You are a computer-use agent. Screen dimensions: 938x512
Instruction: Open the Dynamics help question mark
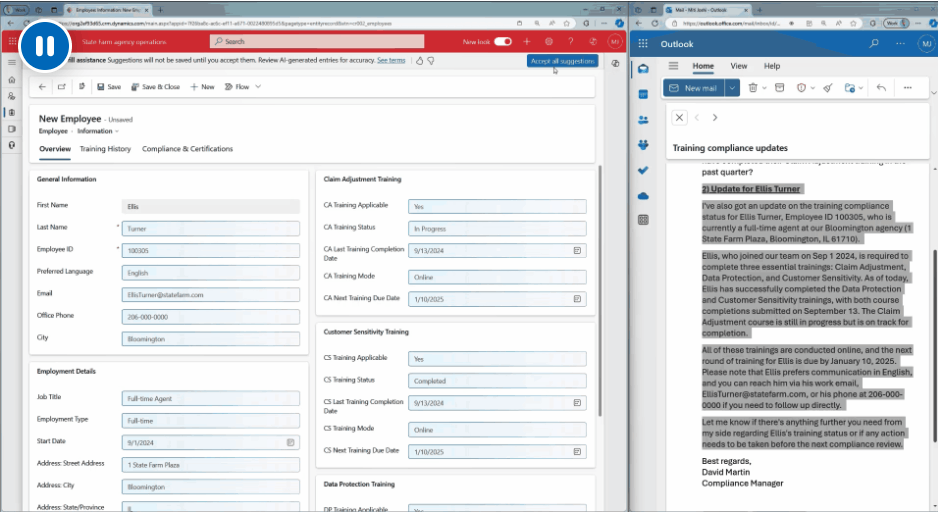coord(571,41)
